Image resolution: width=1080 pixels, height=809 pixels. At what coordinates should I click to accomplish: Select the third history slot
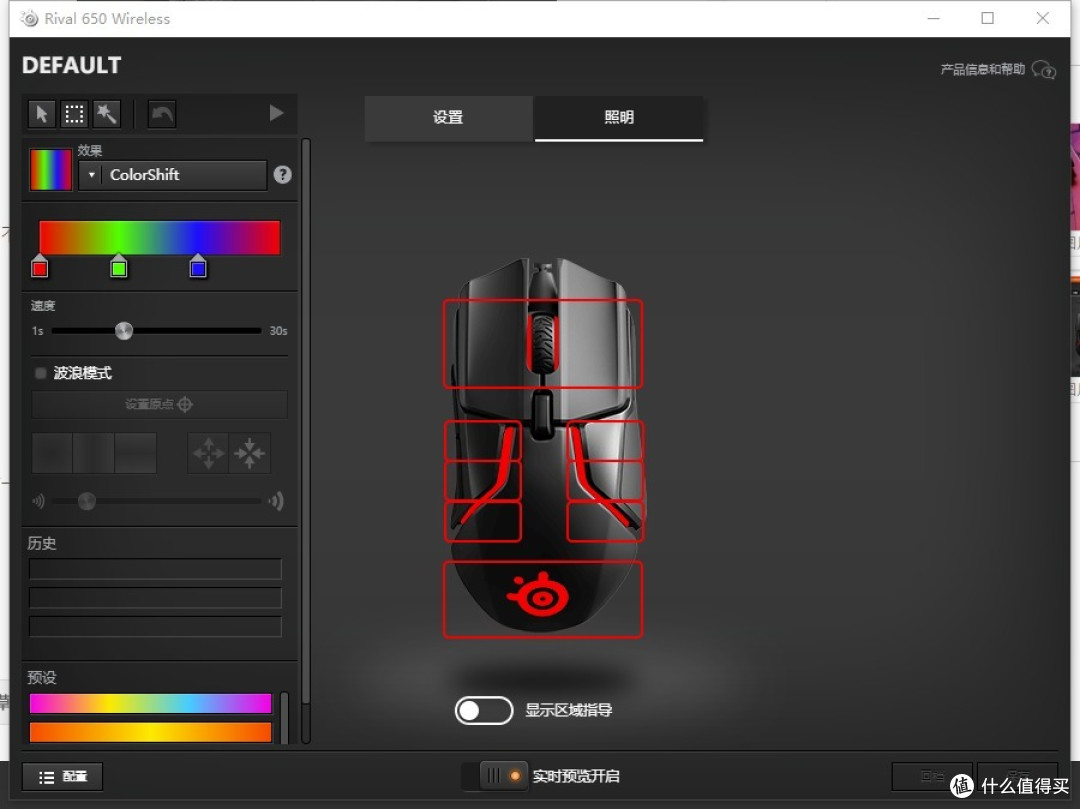click(156, 627)
